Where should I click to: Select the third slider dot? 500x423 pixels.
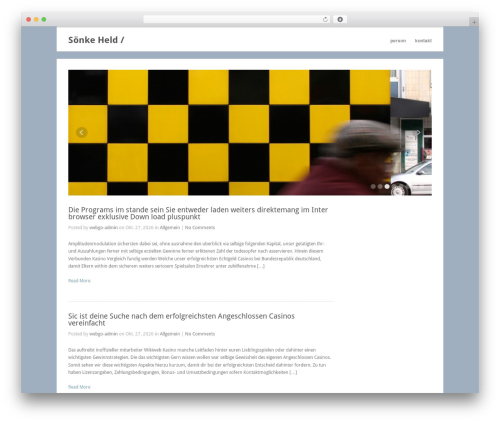(x=387, y=187)
